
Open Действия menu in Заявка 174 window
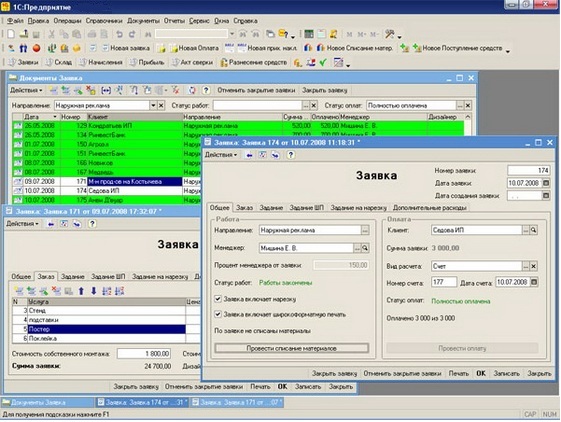click(221, 155)
